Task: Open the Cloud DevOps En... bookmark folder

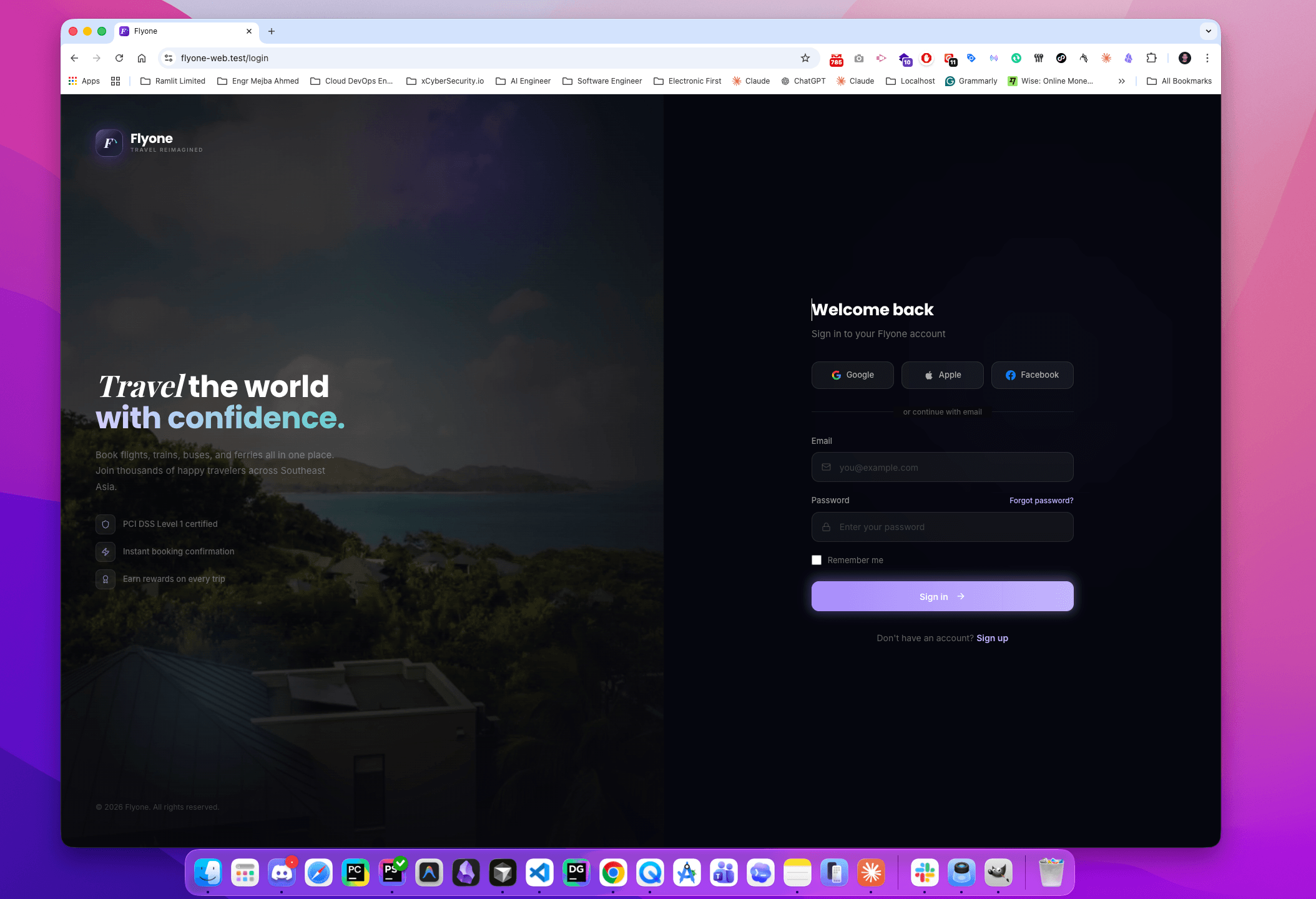Action: [x=351, y=81]
